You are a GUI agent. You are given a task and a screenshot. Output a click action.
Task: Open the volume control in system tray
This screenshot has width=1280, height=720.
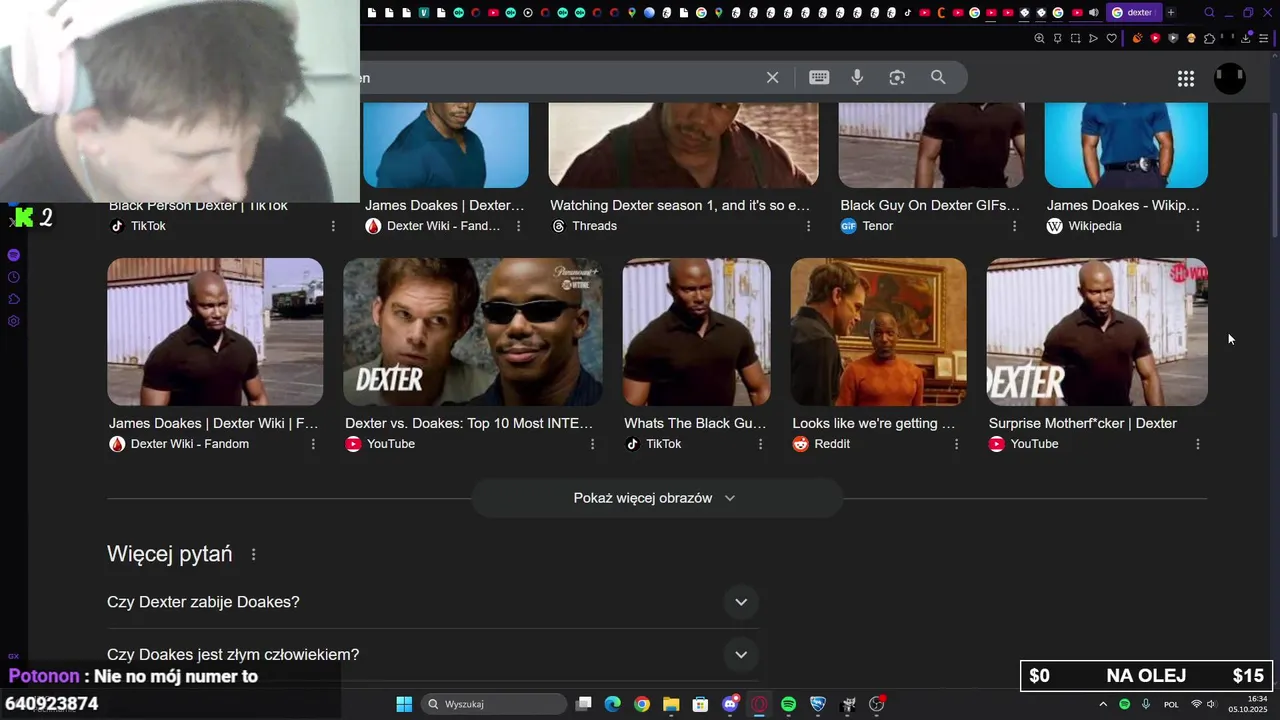pos(1211,704)
